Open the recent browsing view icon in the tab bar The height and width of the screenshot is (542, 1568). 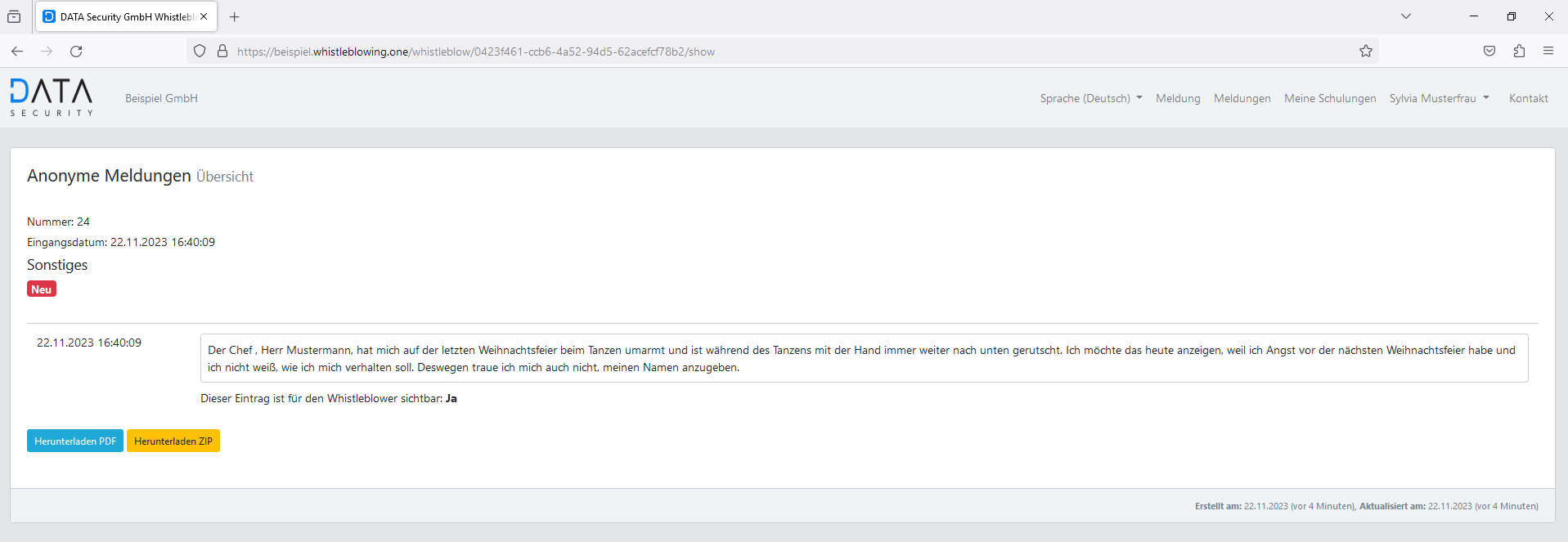14,16
